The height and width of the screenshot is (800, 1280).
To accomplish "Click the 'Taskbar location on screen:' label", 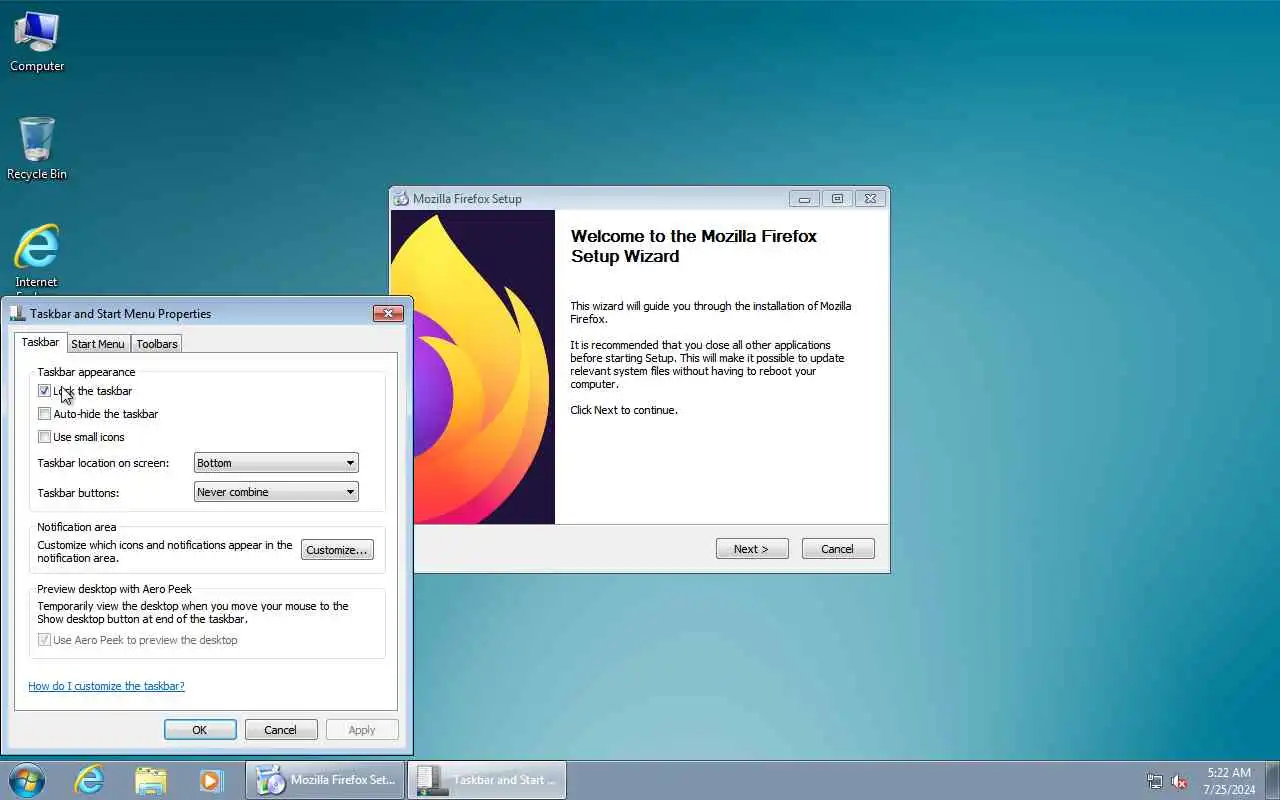I will 103,463.
